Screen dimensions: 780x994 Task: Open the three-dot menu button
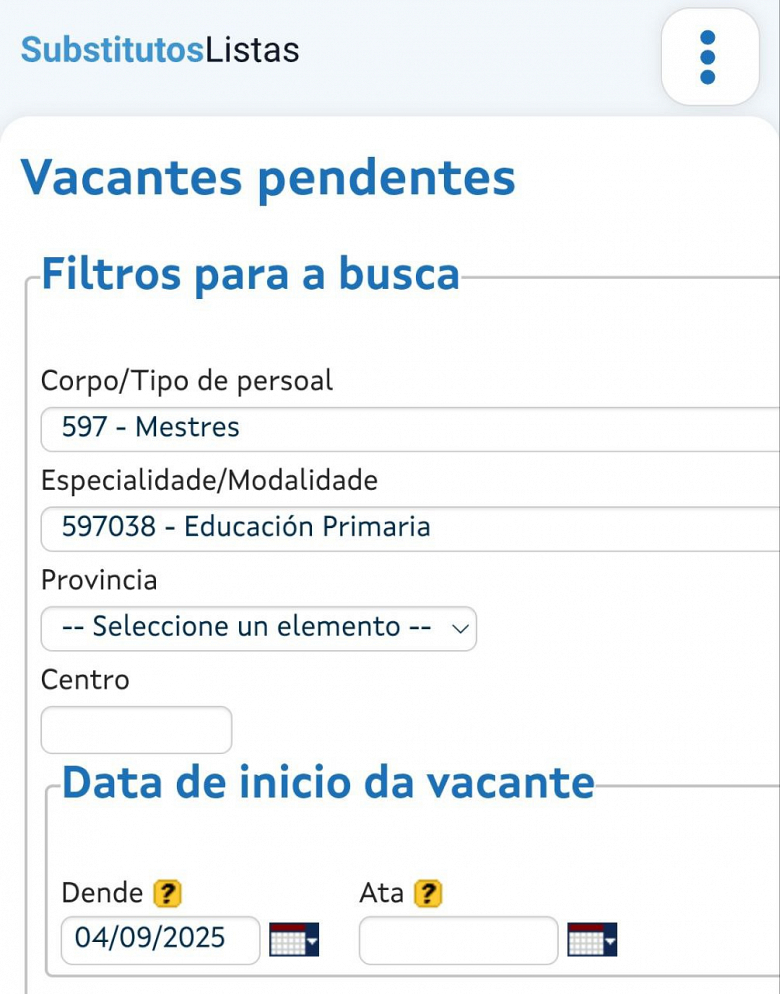point(709,57)
